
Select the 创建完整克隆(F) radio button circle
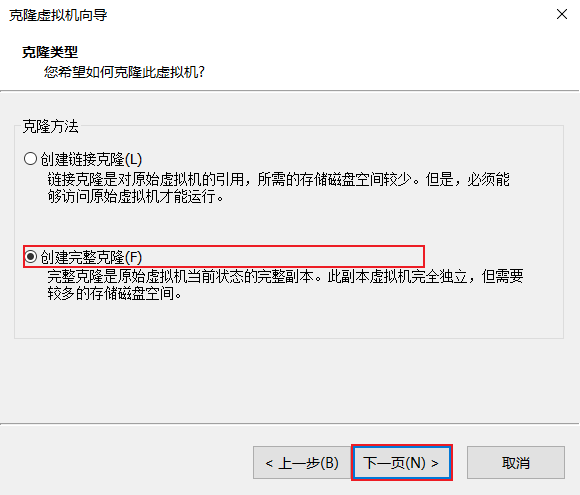(31, 256)
